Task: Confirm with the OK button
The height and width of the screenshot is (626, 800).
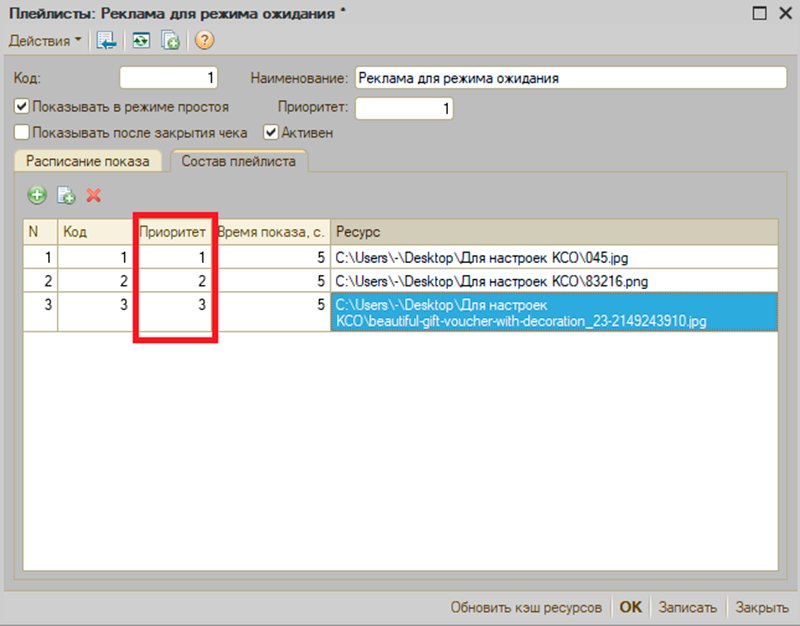Action: pos(631,607)
